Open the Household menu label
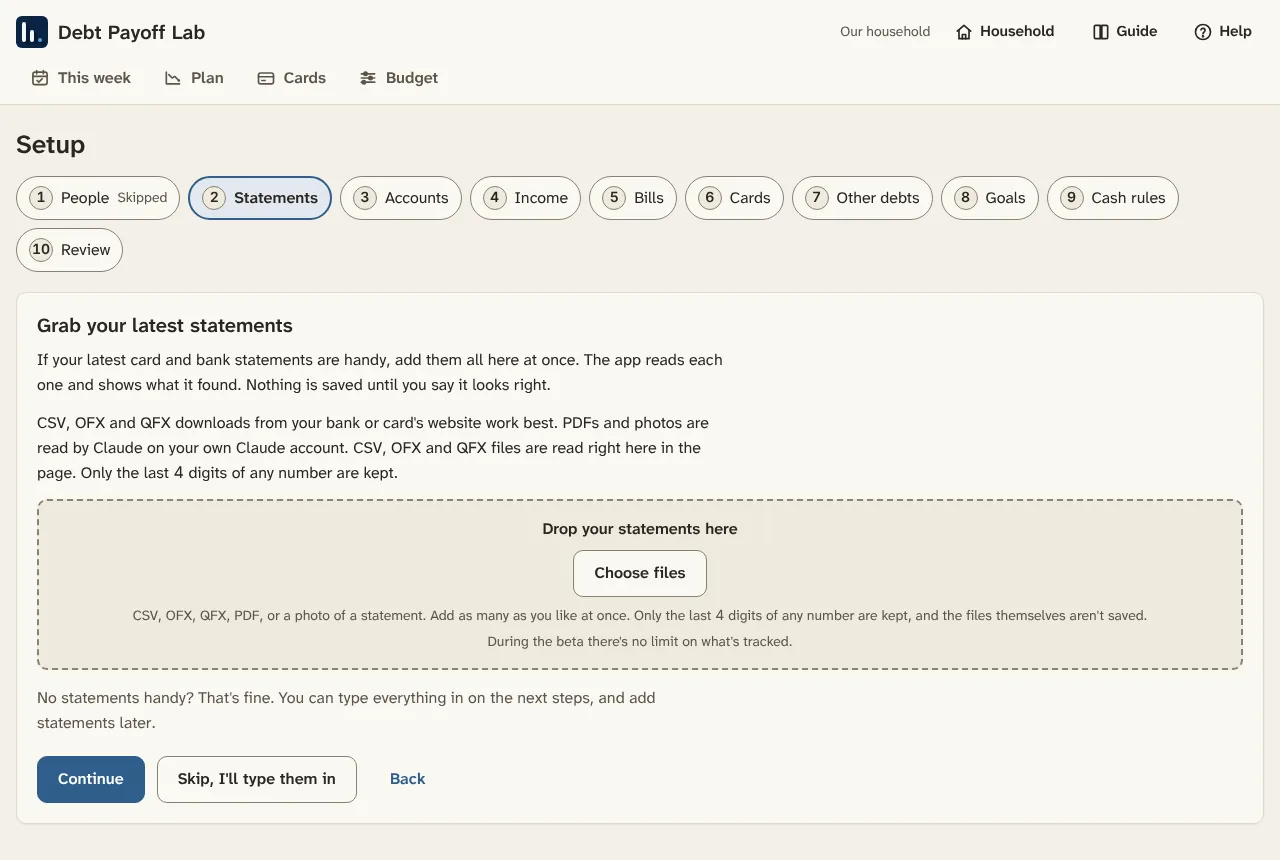The width and height of the screenshot is (1280, 860). click(x=1017, y=32)
